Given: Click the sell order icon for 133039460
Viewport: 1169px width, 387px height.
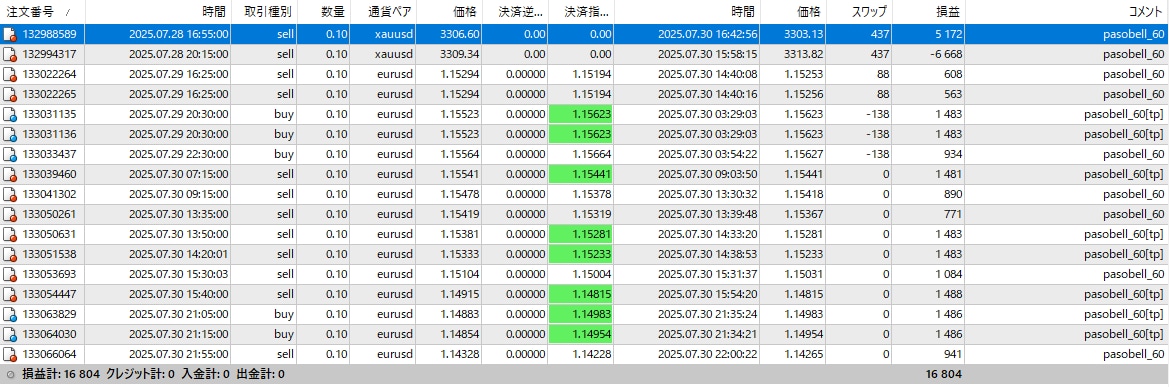Looking at the screenshot, I should point(10,174).
